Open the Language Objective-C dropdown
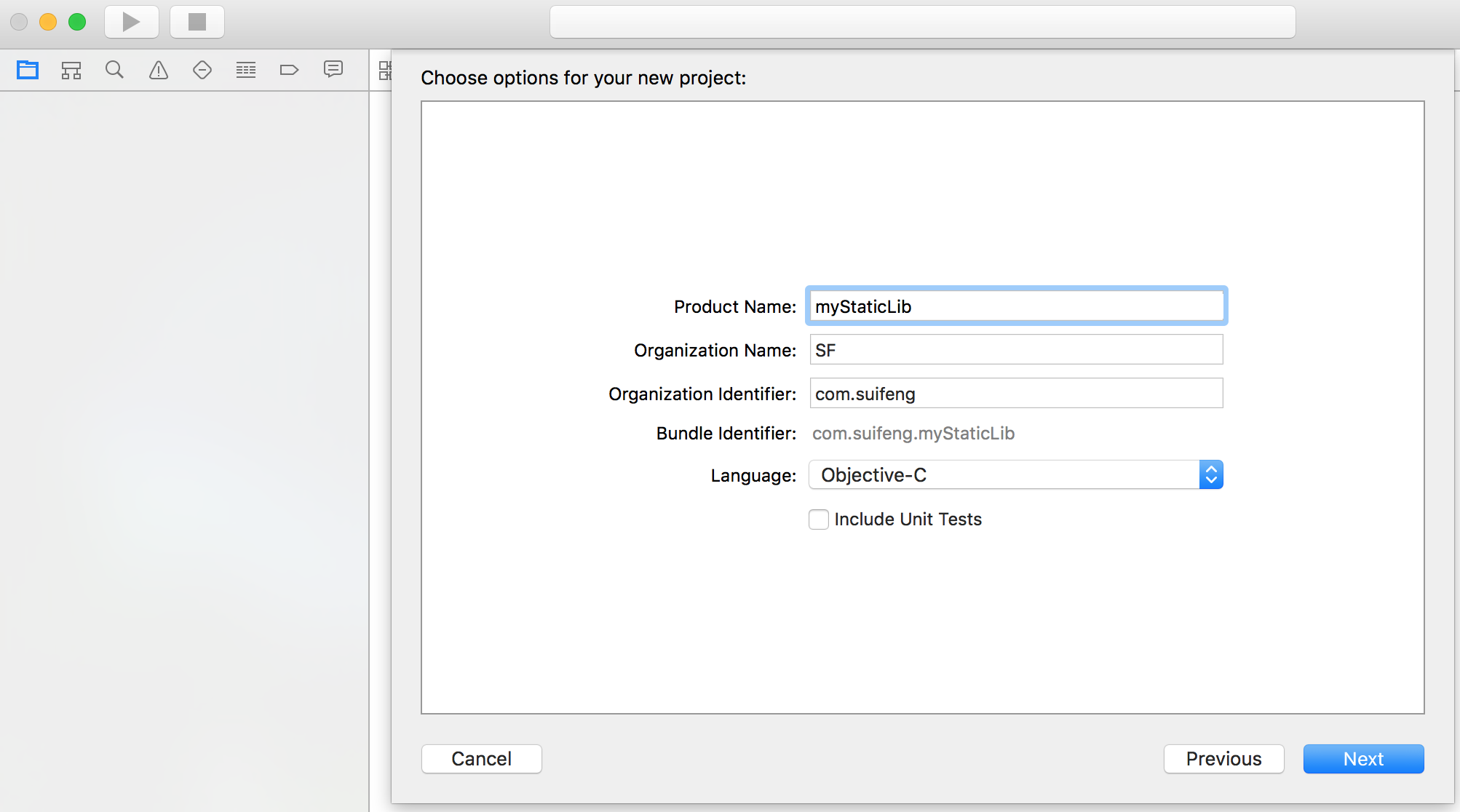 (x=1004, y=475)
